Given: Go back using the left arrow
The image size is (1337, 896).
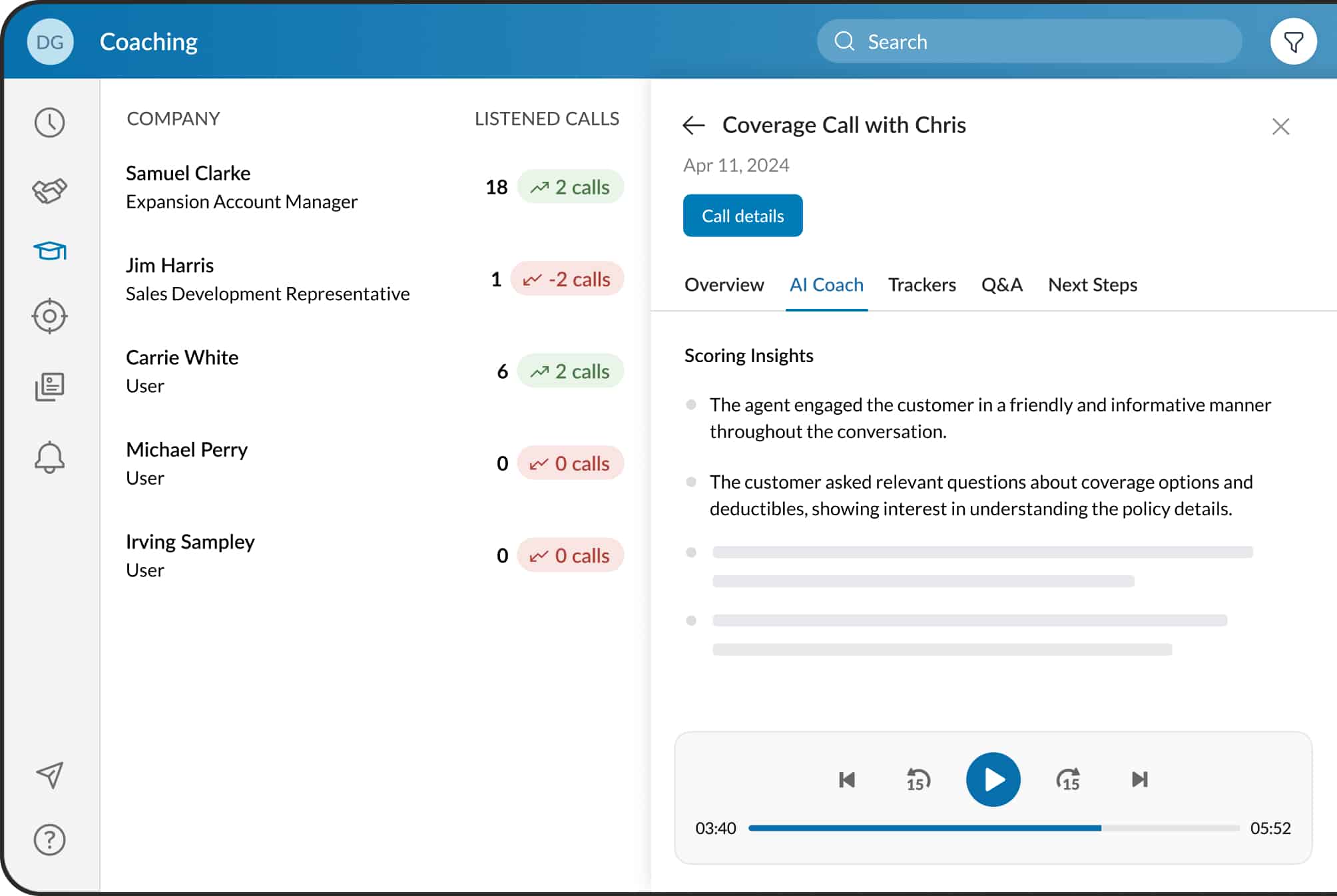Looking at the screenshot, I should tap(694, 125).
